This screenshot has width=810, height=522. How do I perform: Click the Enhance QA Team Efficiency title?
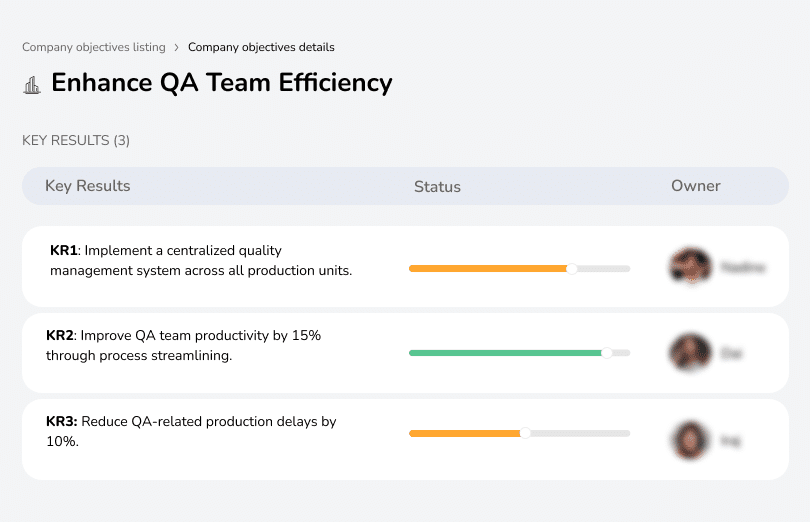[222, 83]
